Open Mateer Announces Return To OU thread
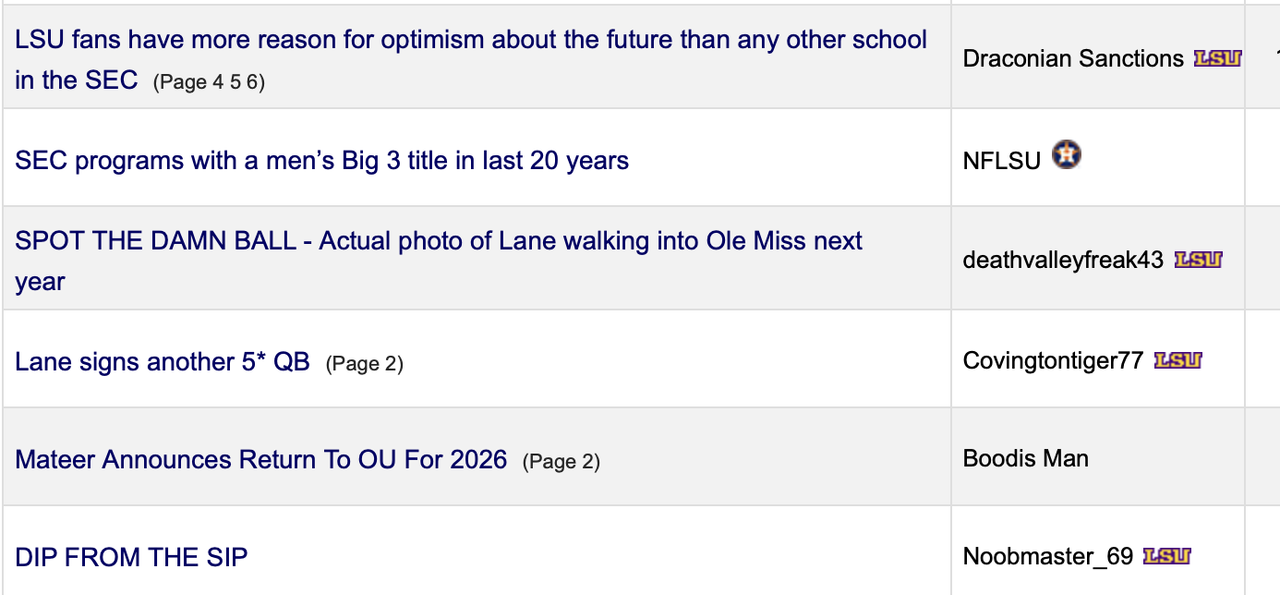 click(x=260, y=459)
